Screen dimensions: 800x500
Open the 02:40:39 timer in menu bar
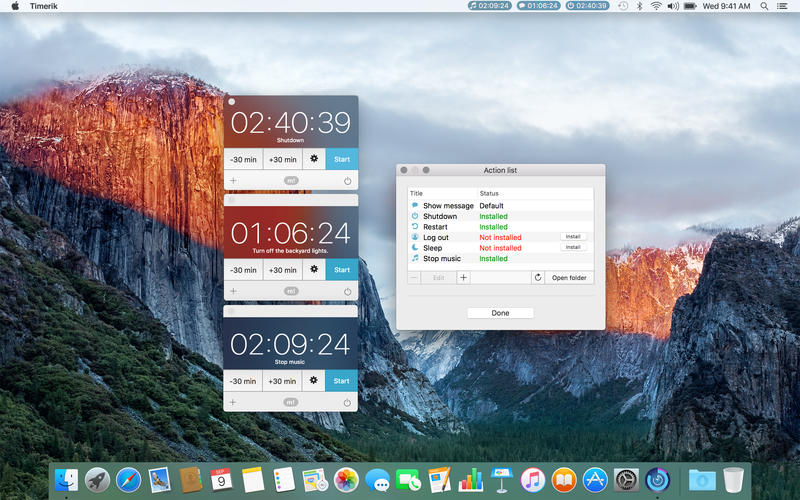click(586, 6)
